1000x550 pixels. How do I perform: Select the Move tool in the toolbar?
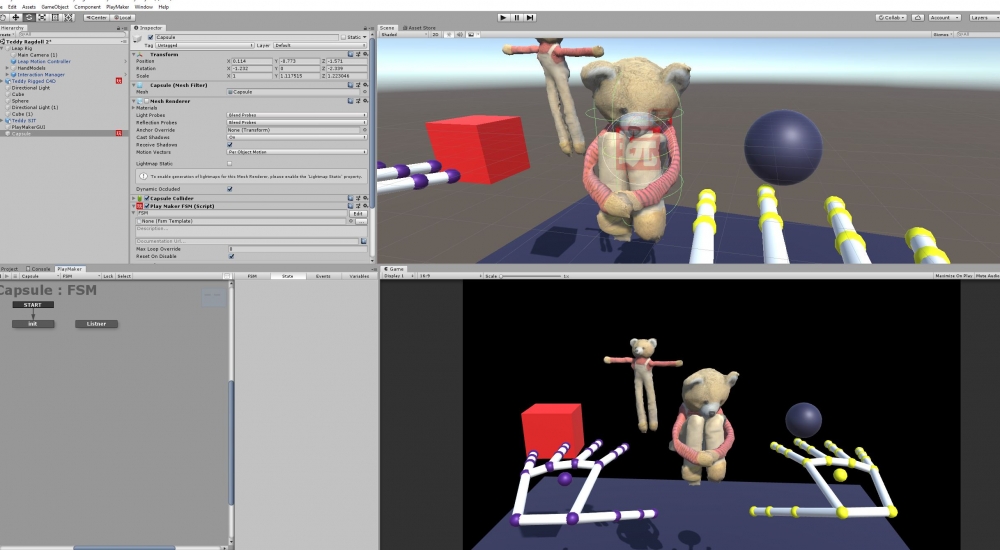17,17
